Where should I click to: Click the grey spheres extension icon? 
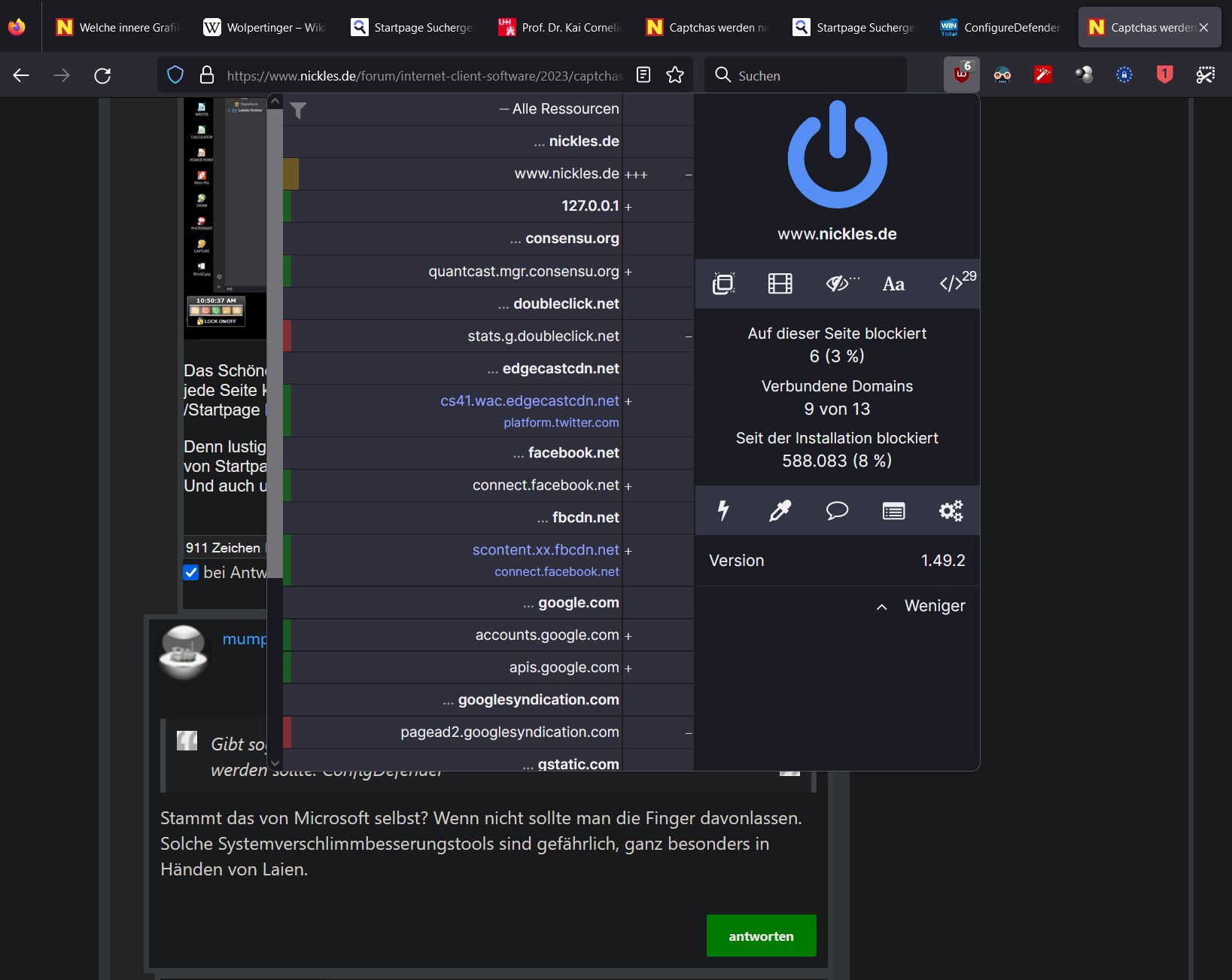[x=1084, y=75]
